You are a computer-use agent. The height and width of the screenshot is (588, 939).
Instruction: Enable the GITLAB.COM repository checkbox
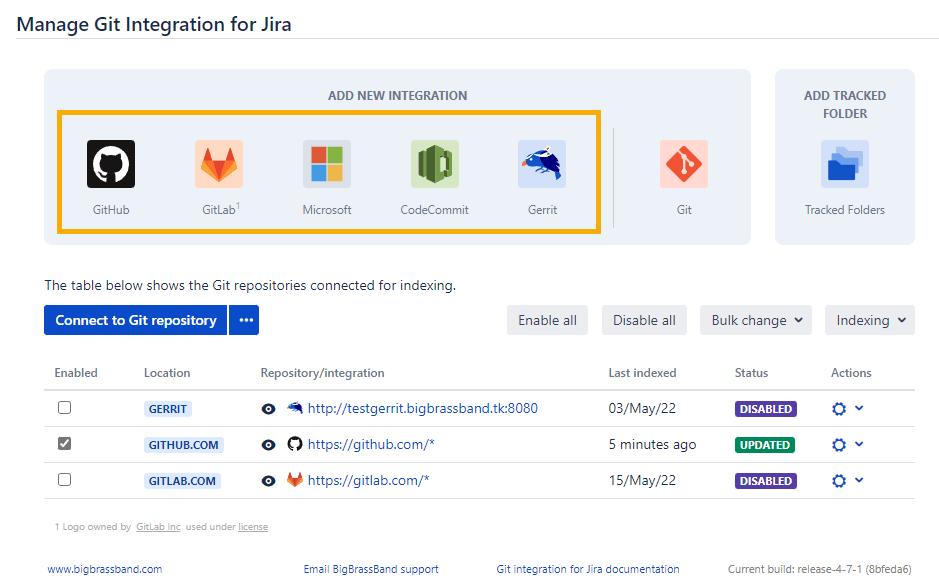point(65,480)
